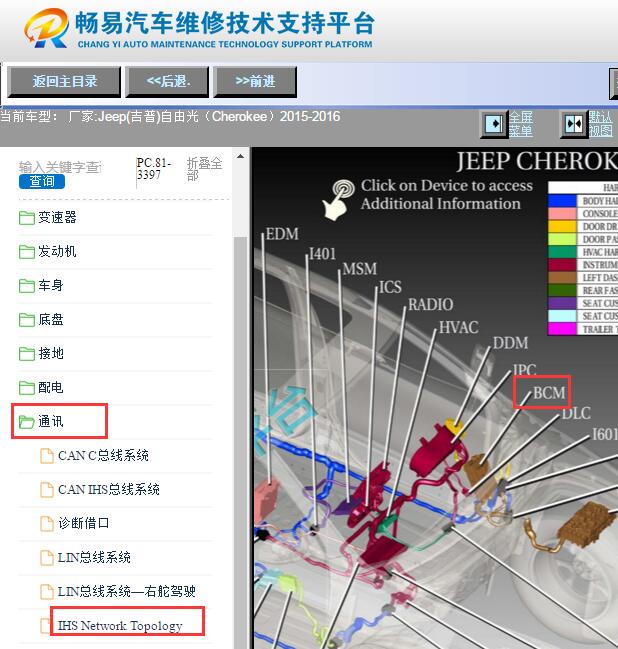The height and width of the screenshot is (649, 618).
Task: Click the DLC device label
Action: [576, 413]
